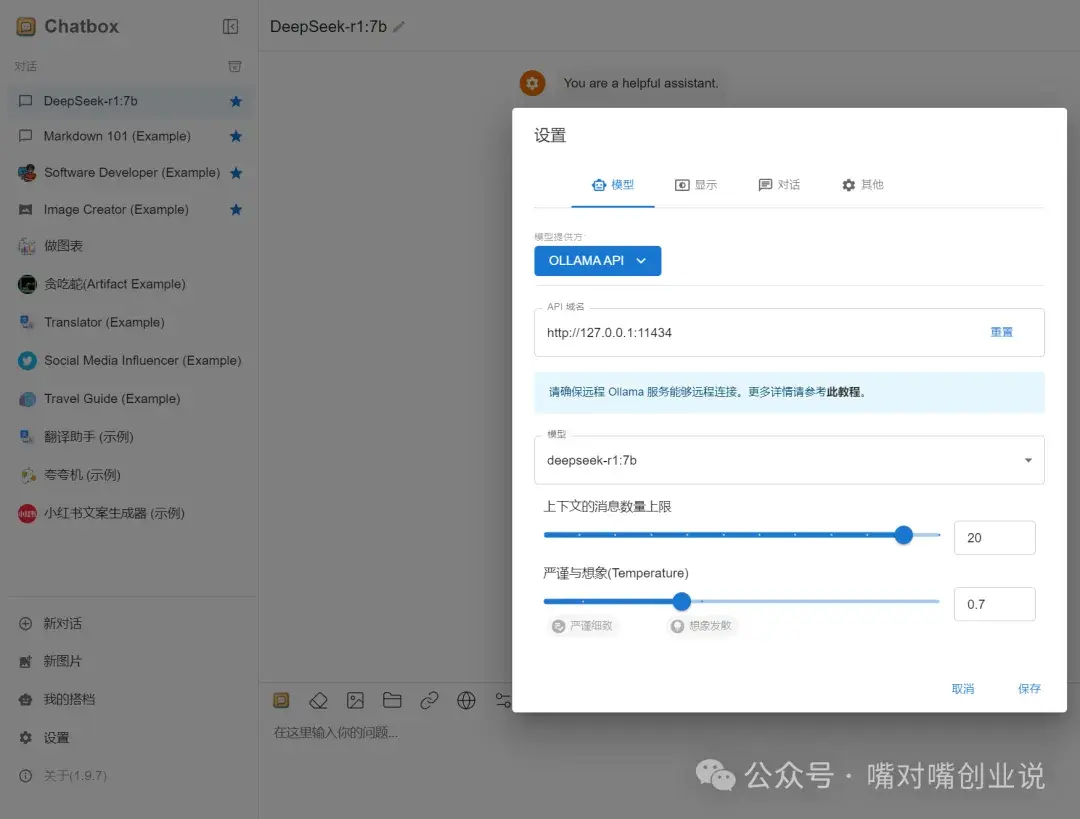Open the Markdown 101 (Example) chat
1080x819 pixels.
coord(129,136)
